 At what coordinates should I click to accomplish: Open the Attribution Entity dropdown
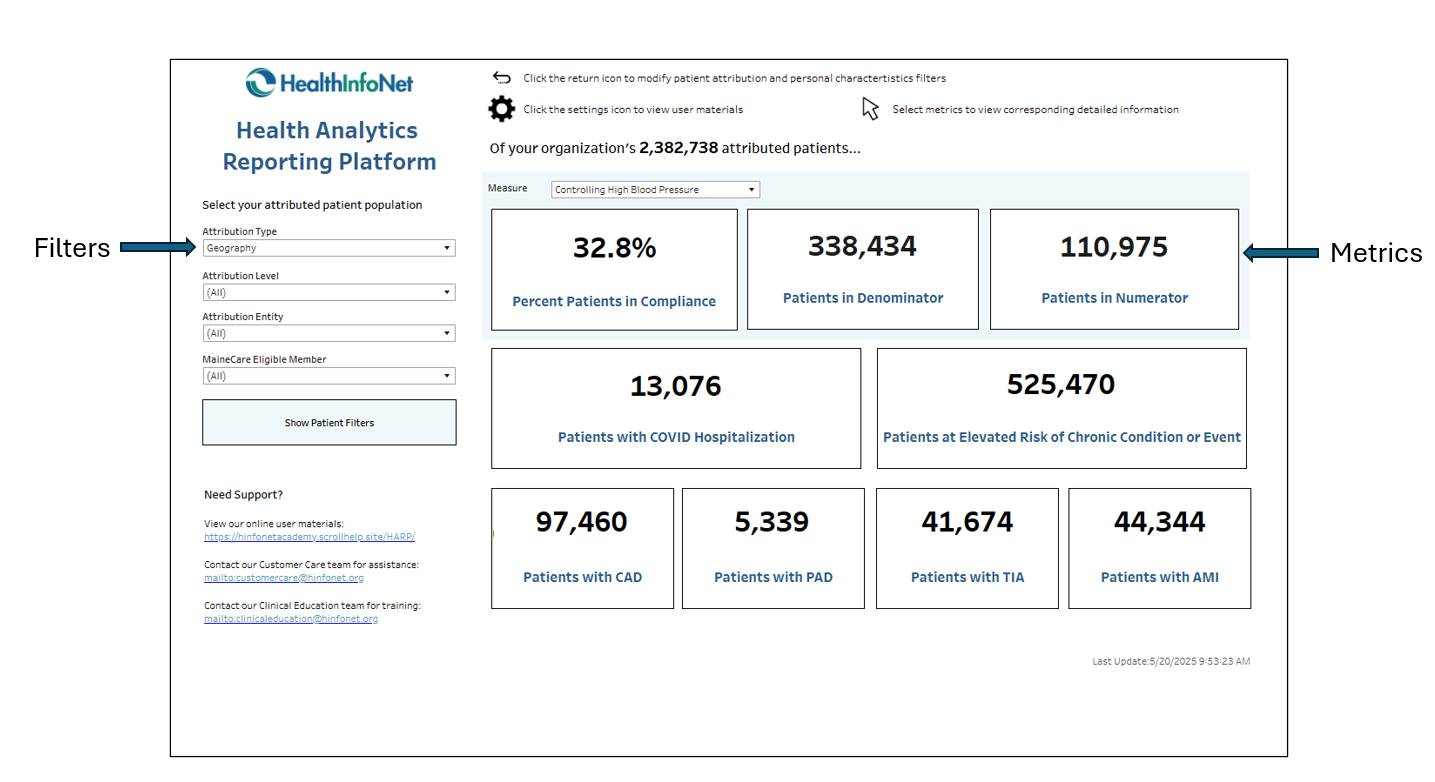pos(328,334)
